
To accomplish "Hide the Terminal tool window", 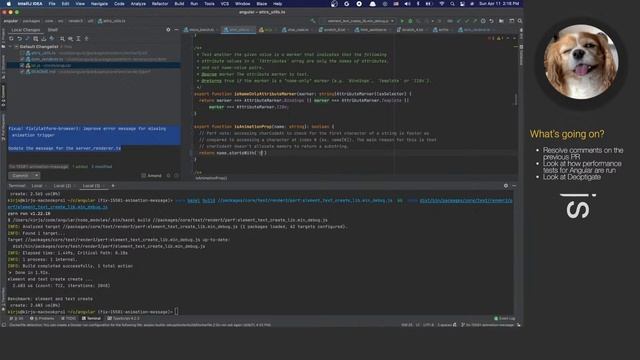I will tap(514, 186).
